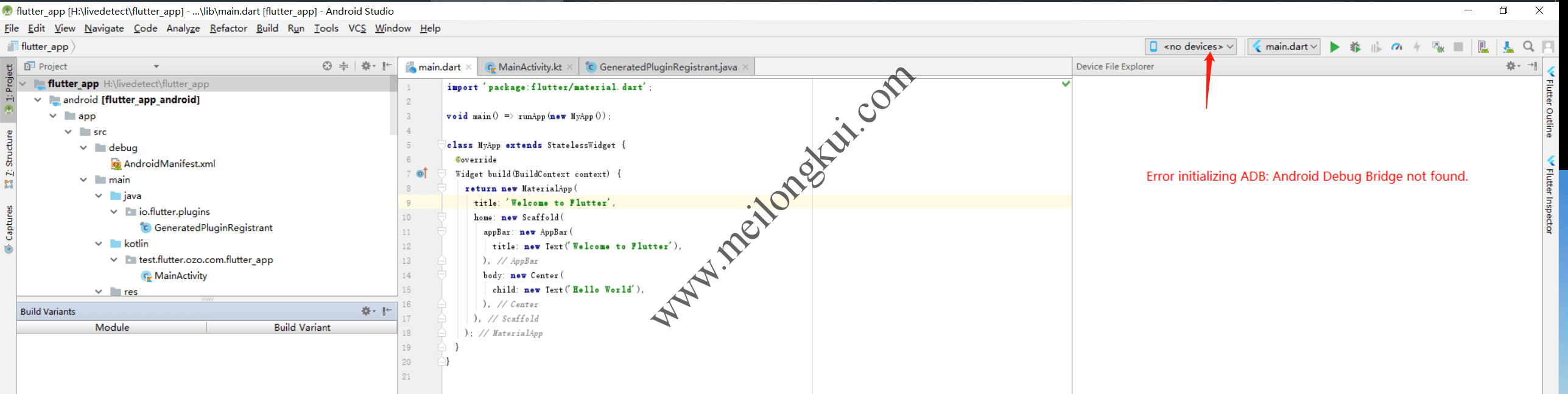Run the app with green play button
The width and height of the screenshot is (1568, 394).
[1334, 47]
